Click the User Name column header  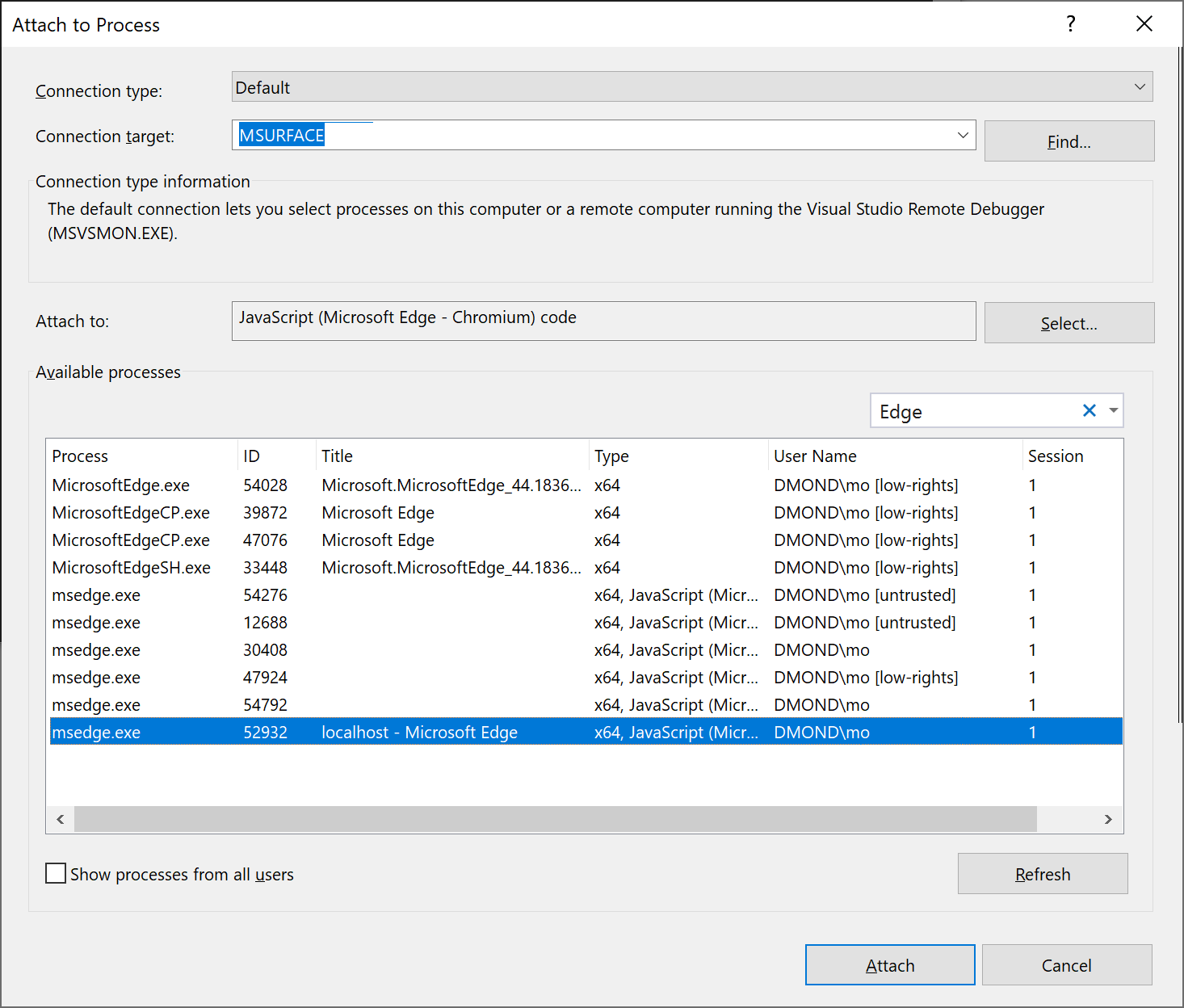pos(815,456)
